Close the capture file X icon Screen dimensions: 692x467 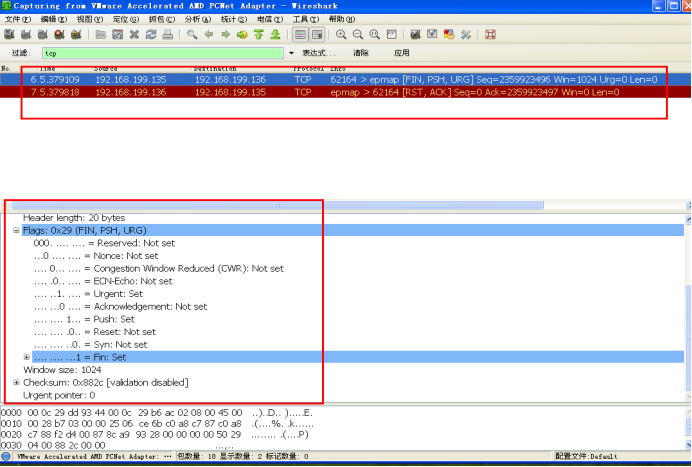pos(134,34)
